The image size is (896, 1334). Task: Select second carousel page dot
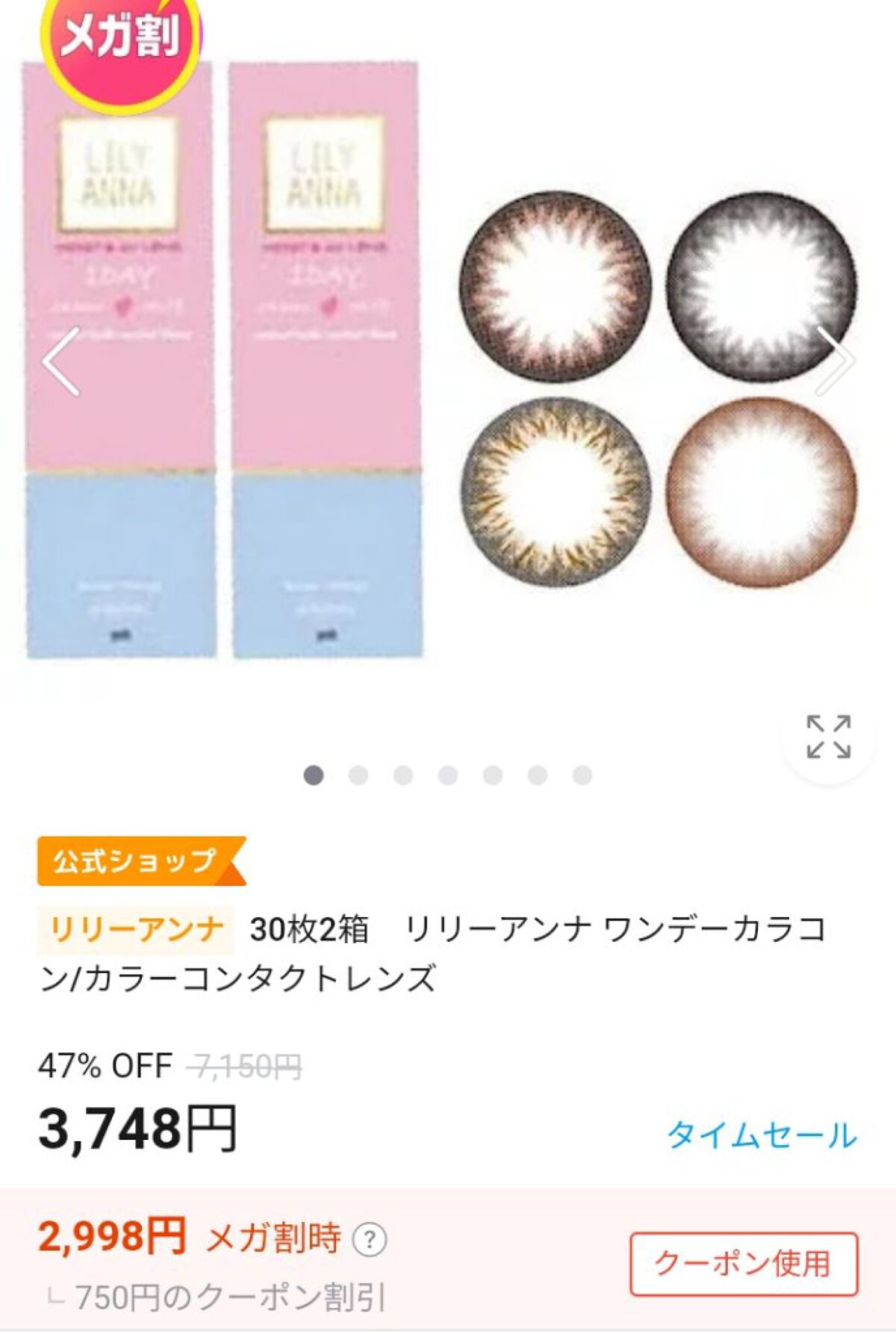click(358, 775)
